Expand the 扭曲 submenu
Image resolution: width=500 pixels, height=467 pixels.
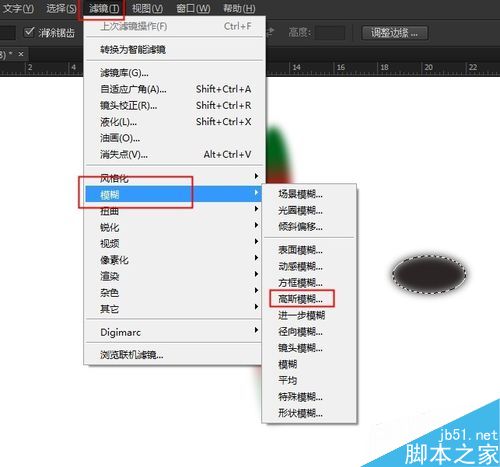pyautogui.click(x=174, y=211)
